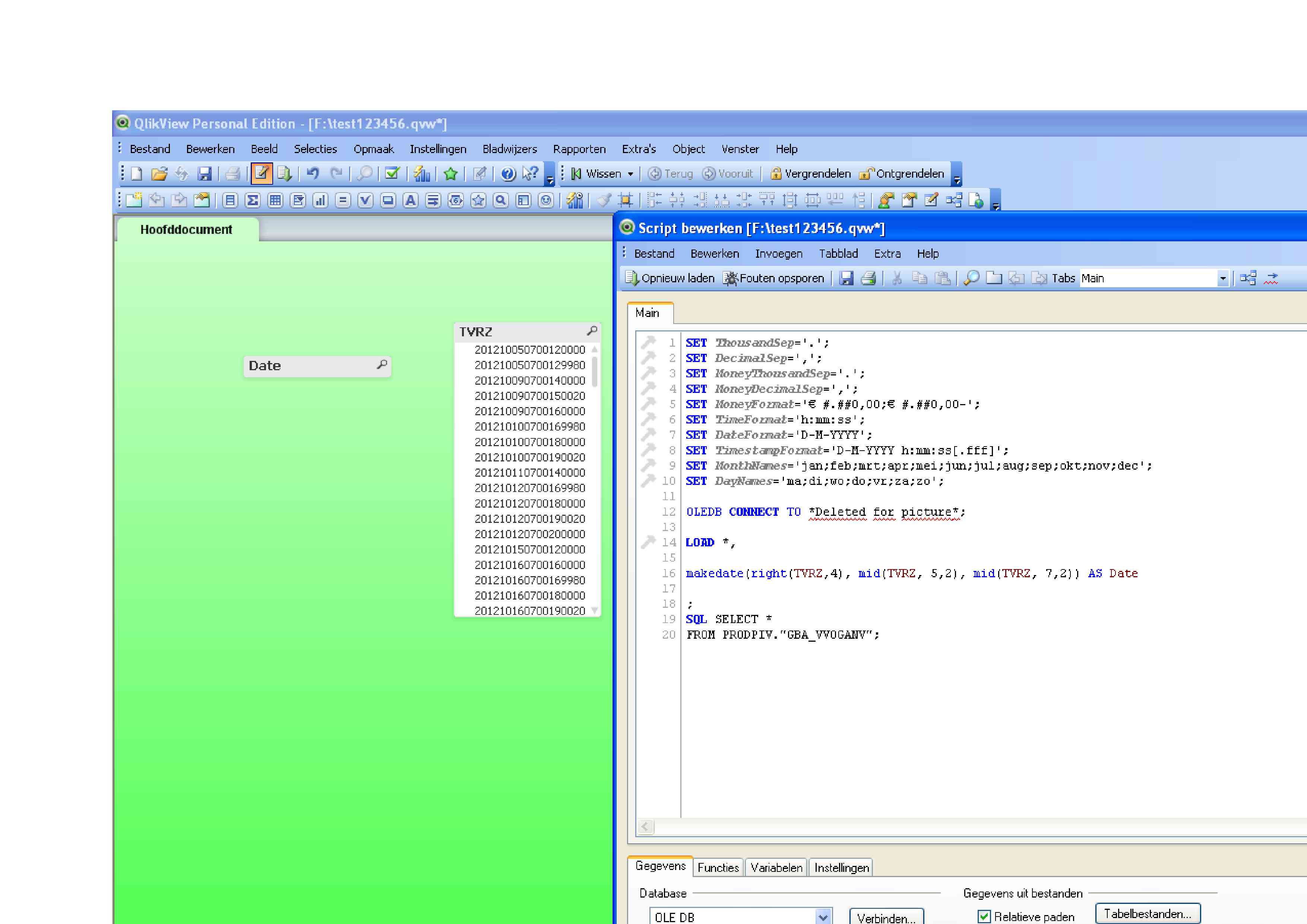Create a Bookmark Object with the star icon
Image resolution: width=1307 pixels, height=924 pixels.
point(478,200)
